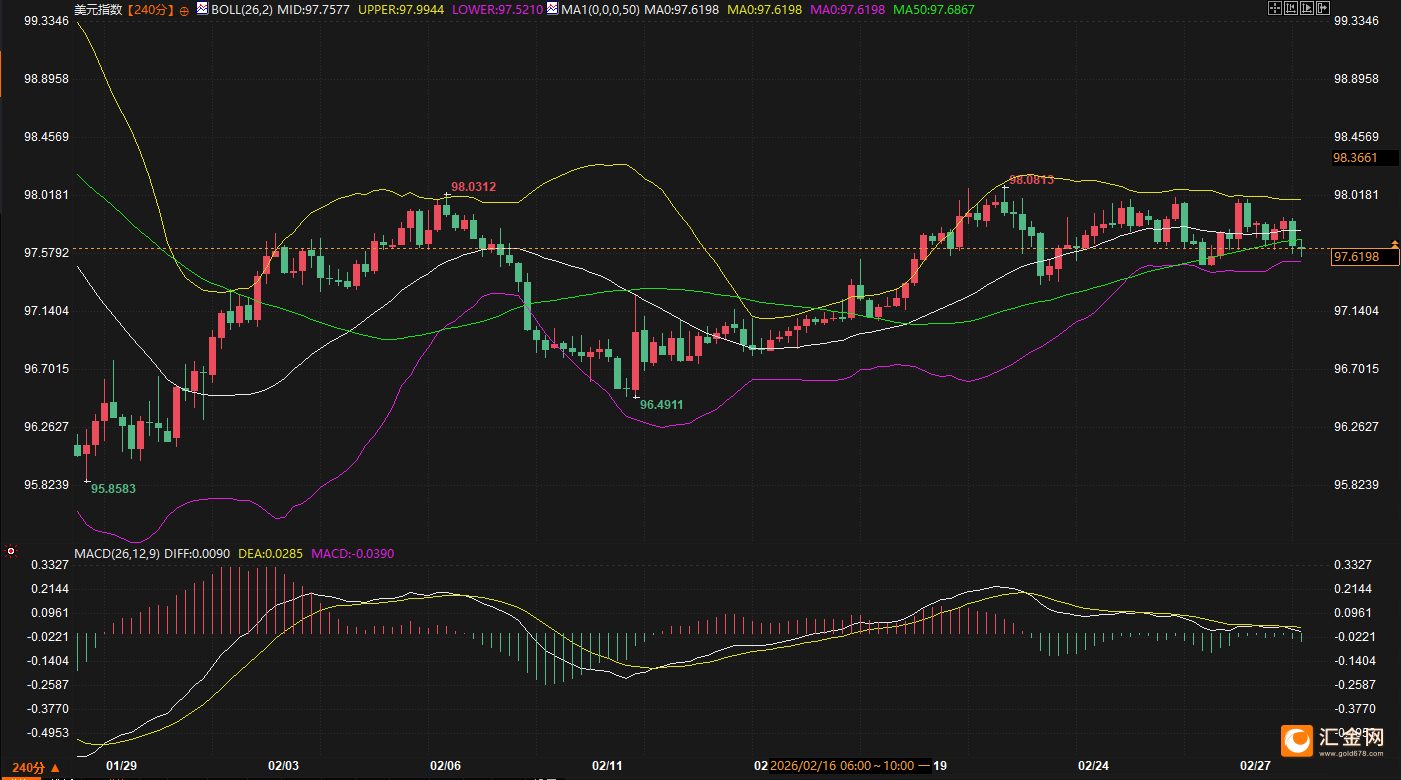Click the play-forward chart icon
The width and height of the screenshot is (1401, 780).
1307,9
